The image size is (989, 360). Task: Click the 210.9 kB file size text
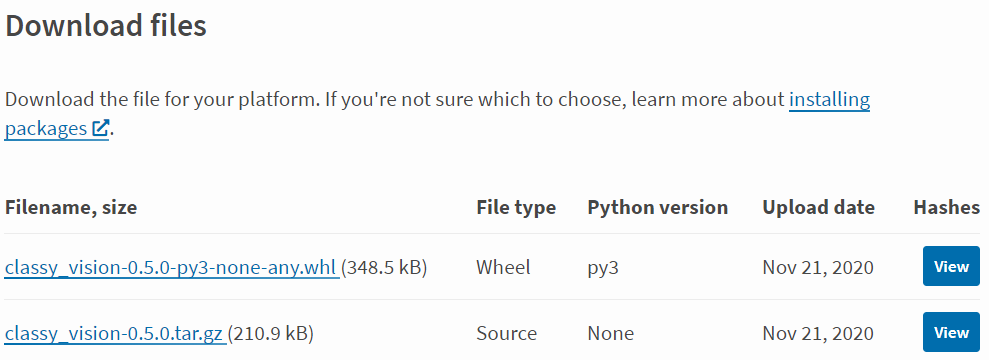click(270, 333)
